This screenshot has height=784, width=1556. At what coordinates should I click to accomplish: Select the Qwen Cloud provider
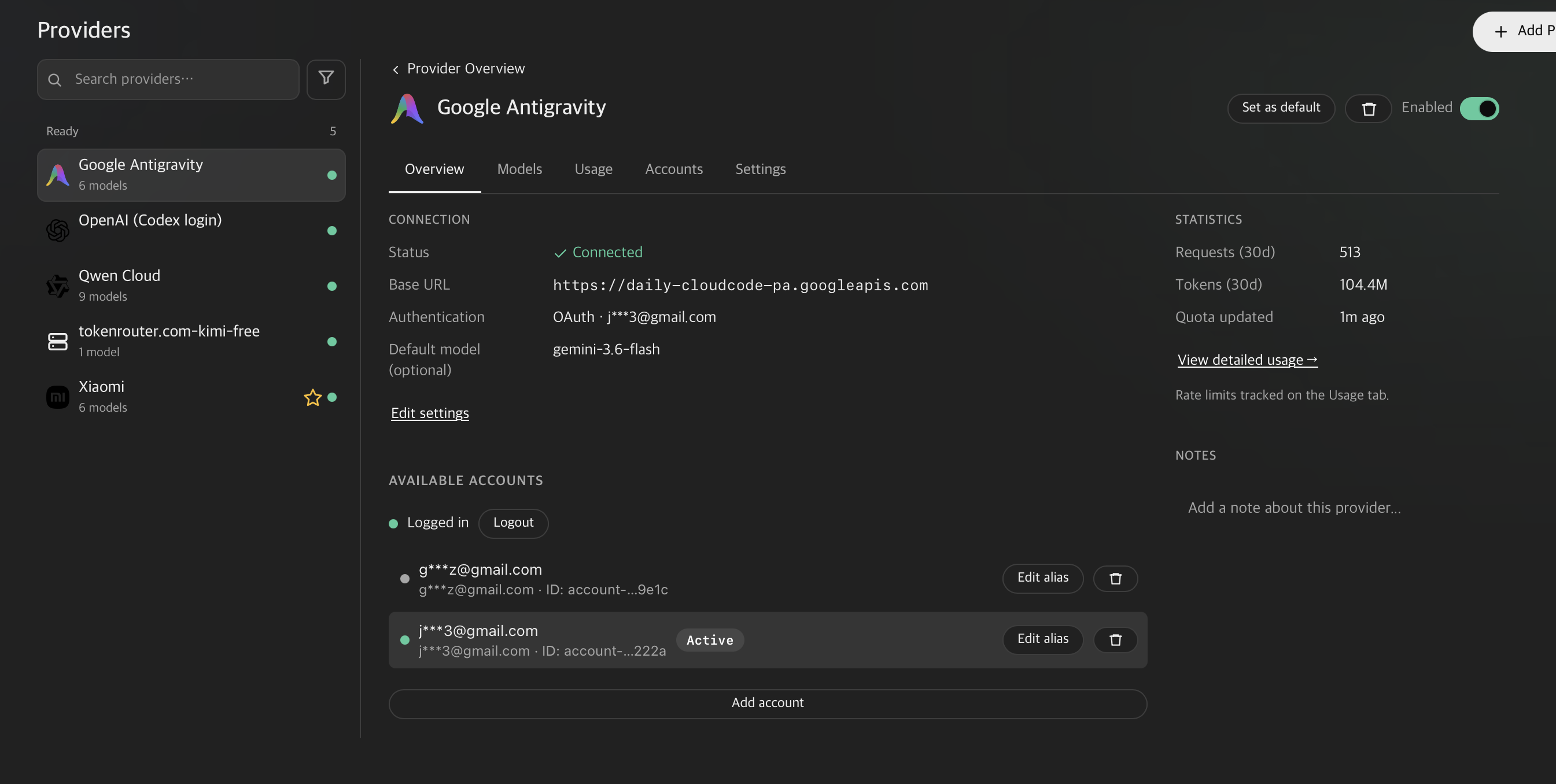[x=191, y=286]
